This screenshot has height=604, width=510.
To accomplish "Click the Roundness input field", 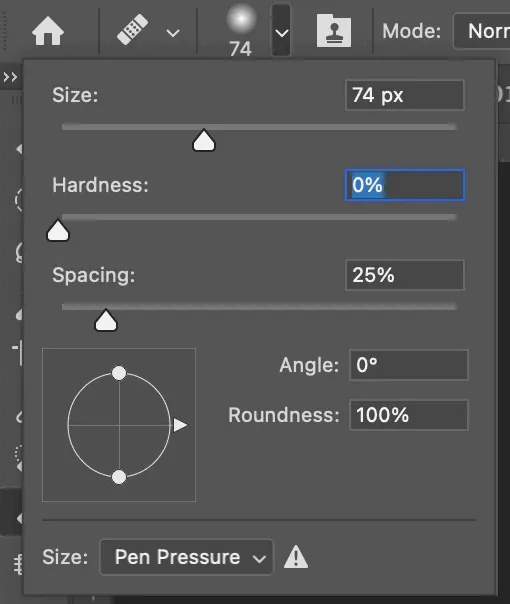I will click(409, 415).
